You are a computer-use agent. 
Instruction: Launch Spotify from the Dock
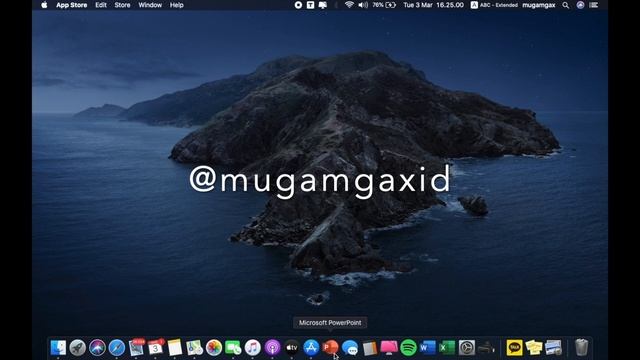[x=408, y=348]
